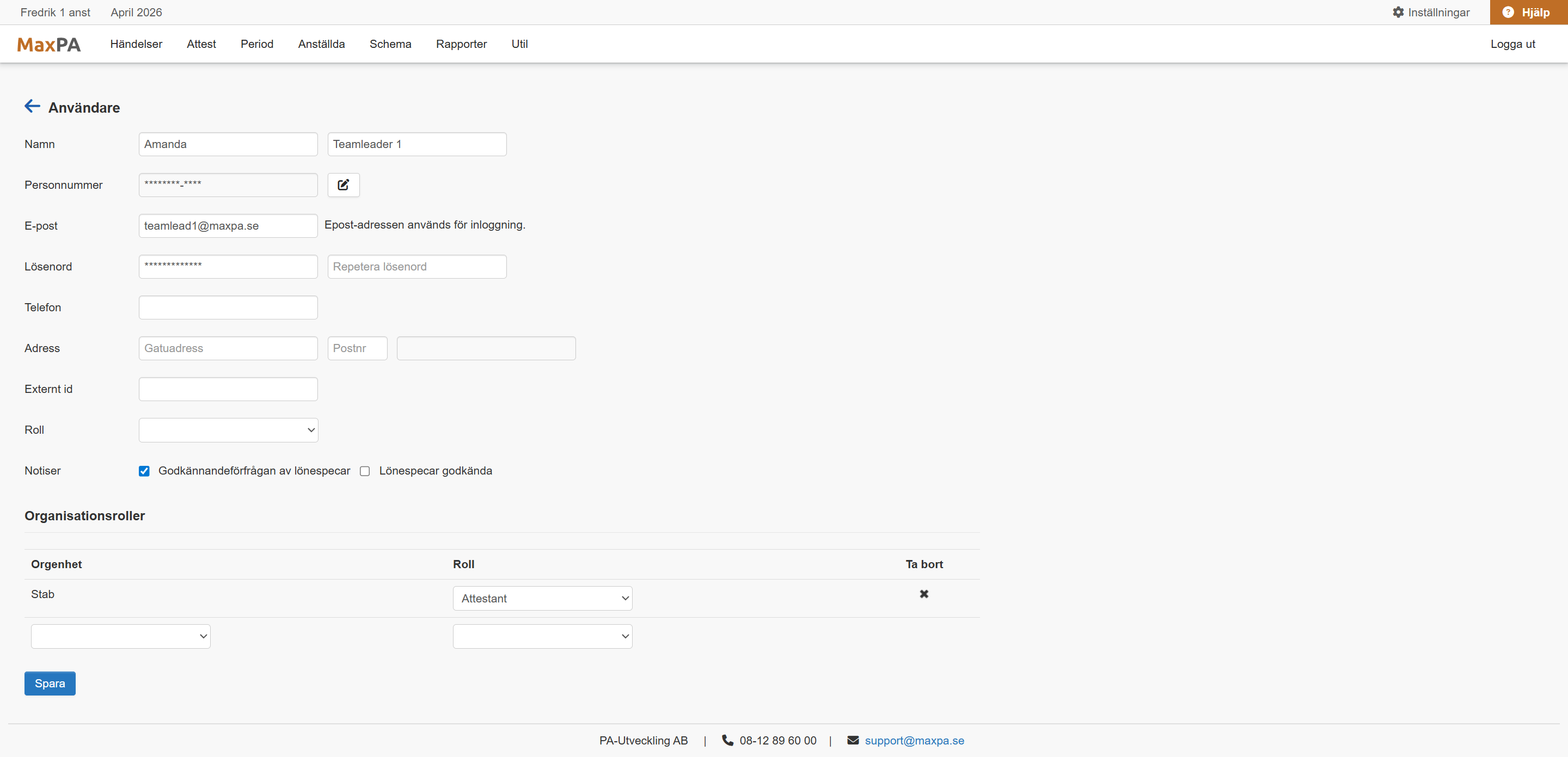This screenshot has height=757, width=1568.
Task: Click the Repetera lösenord field
Action: click(417, 267)
